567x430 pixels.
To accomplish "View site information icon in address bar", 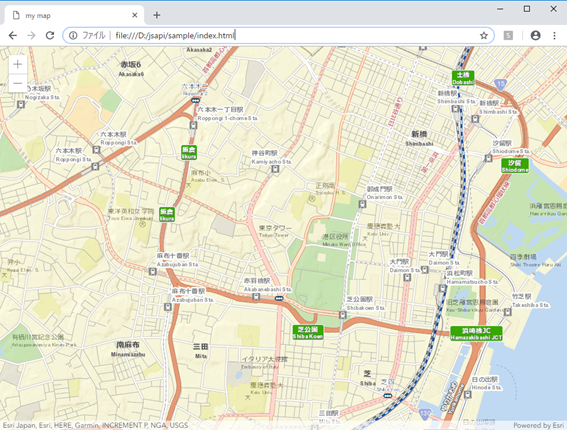I will pos(73,35).
